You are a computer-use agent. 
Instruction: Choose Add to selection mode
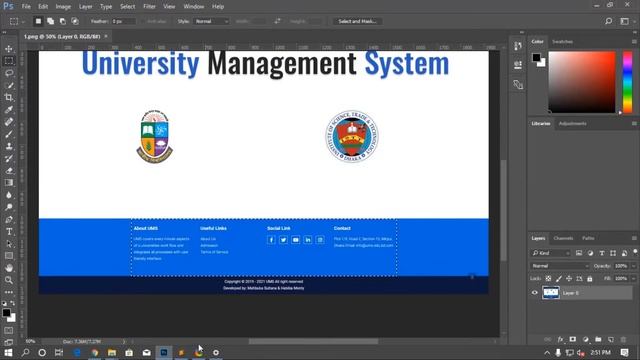50,21
